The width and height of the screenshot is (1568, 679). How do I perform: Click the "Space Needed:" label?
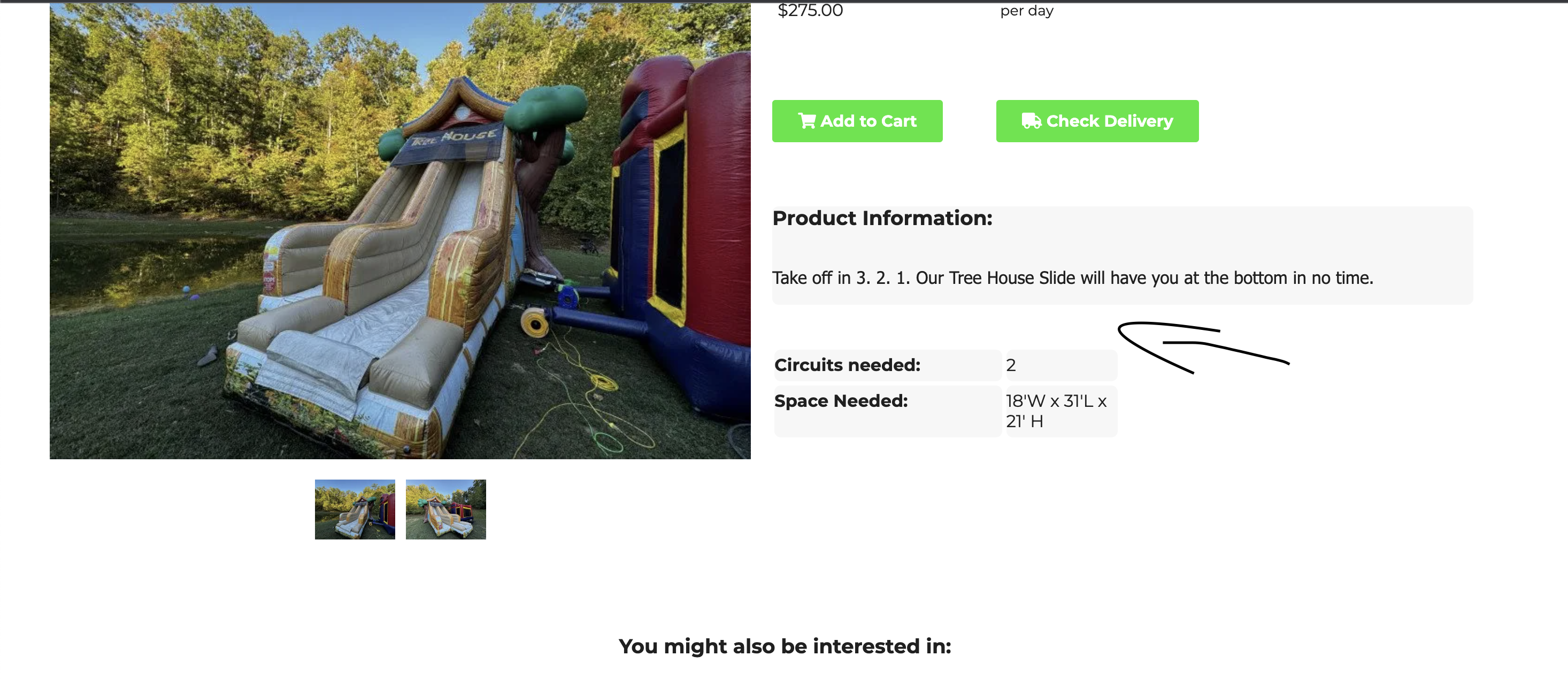coord(841,401)
